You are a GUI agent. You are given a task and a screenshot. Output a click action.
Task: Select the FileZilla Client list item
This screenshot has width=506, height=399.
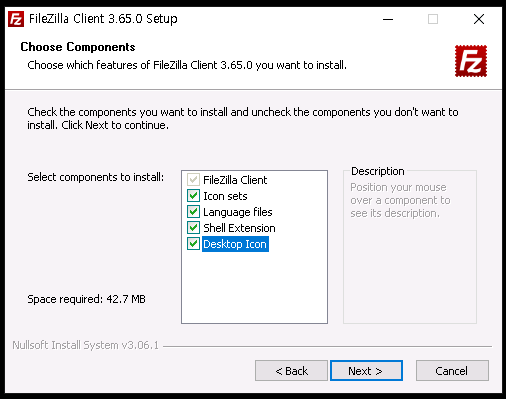pos(235,180)
